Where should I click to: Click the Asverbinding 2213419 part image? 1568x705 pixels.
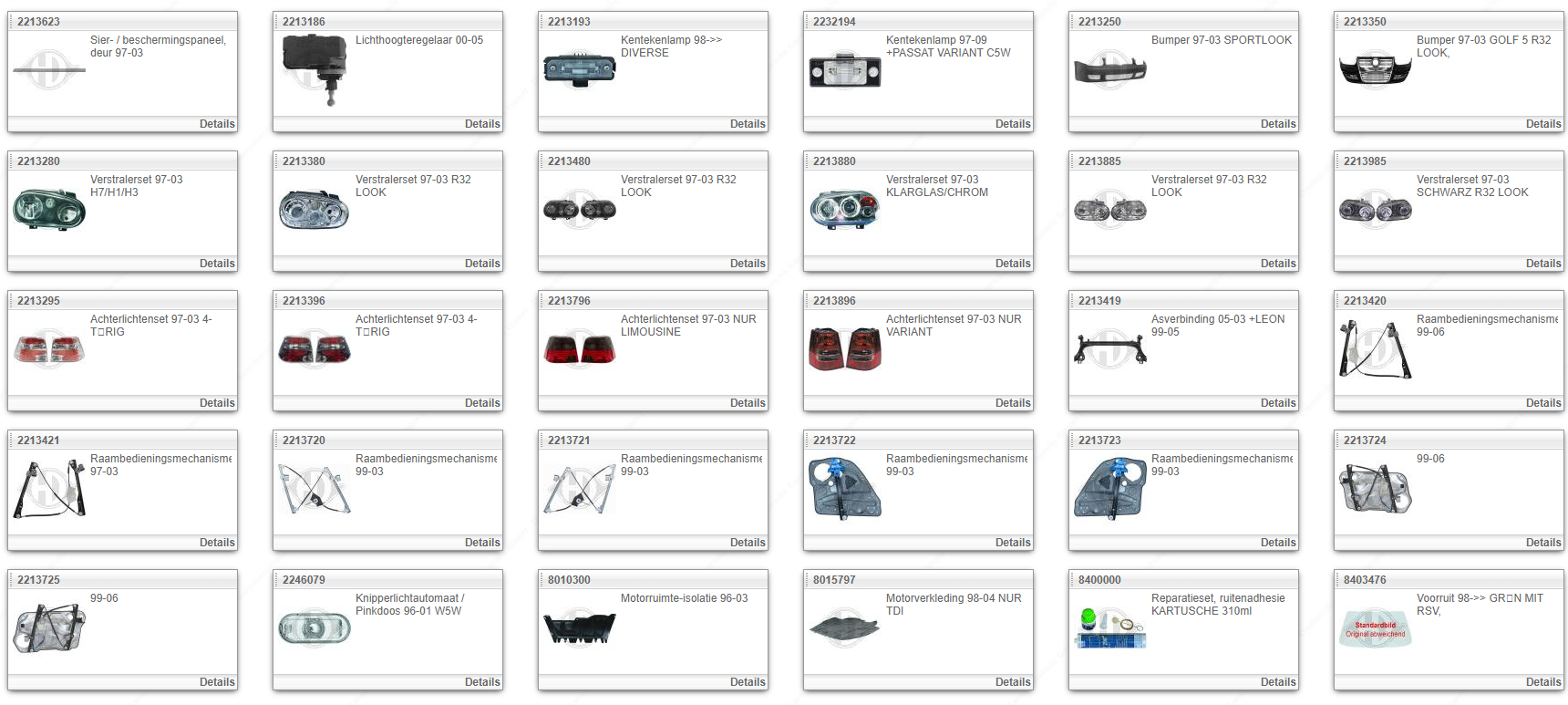(1109, 349)
